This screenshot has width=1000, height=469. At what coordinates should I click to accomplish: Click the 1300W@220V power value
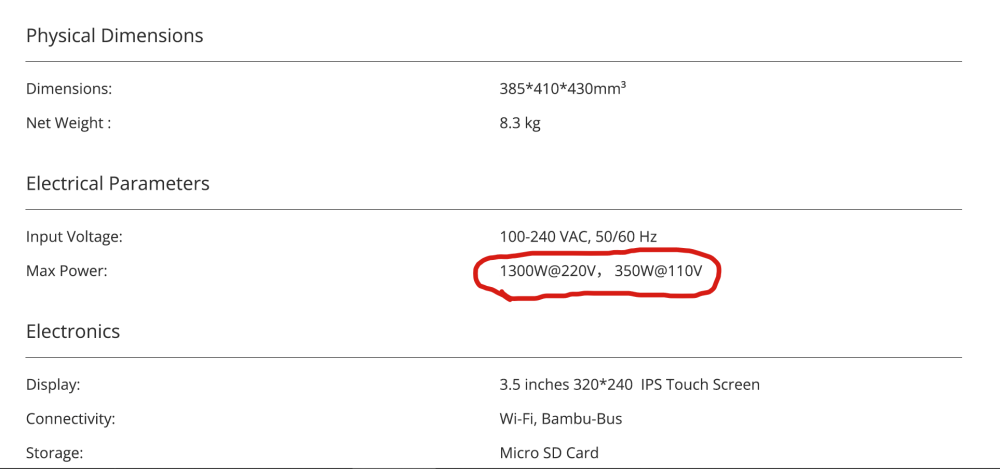[548, 271]
